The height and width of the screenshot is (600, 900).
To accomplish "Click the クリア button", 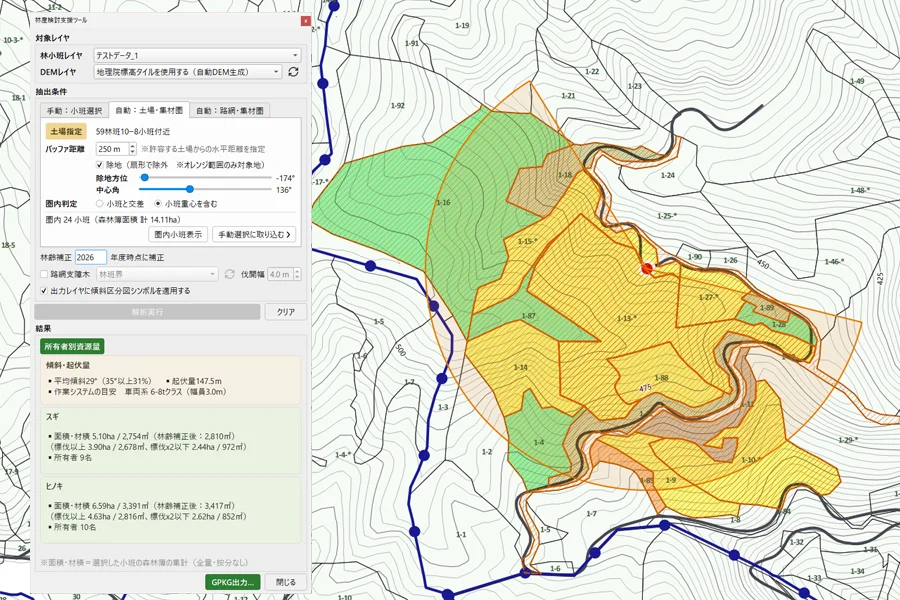I will point(285,312).
